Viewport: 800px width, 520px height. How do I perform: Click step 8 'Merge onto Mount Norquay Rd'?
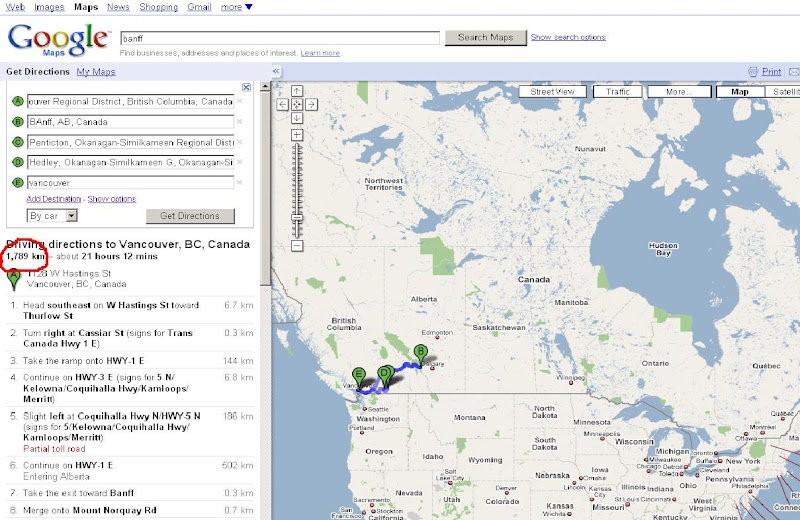[x=131, y=510]
